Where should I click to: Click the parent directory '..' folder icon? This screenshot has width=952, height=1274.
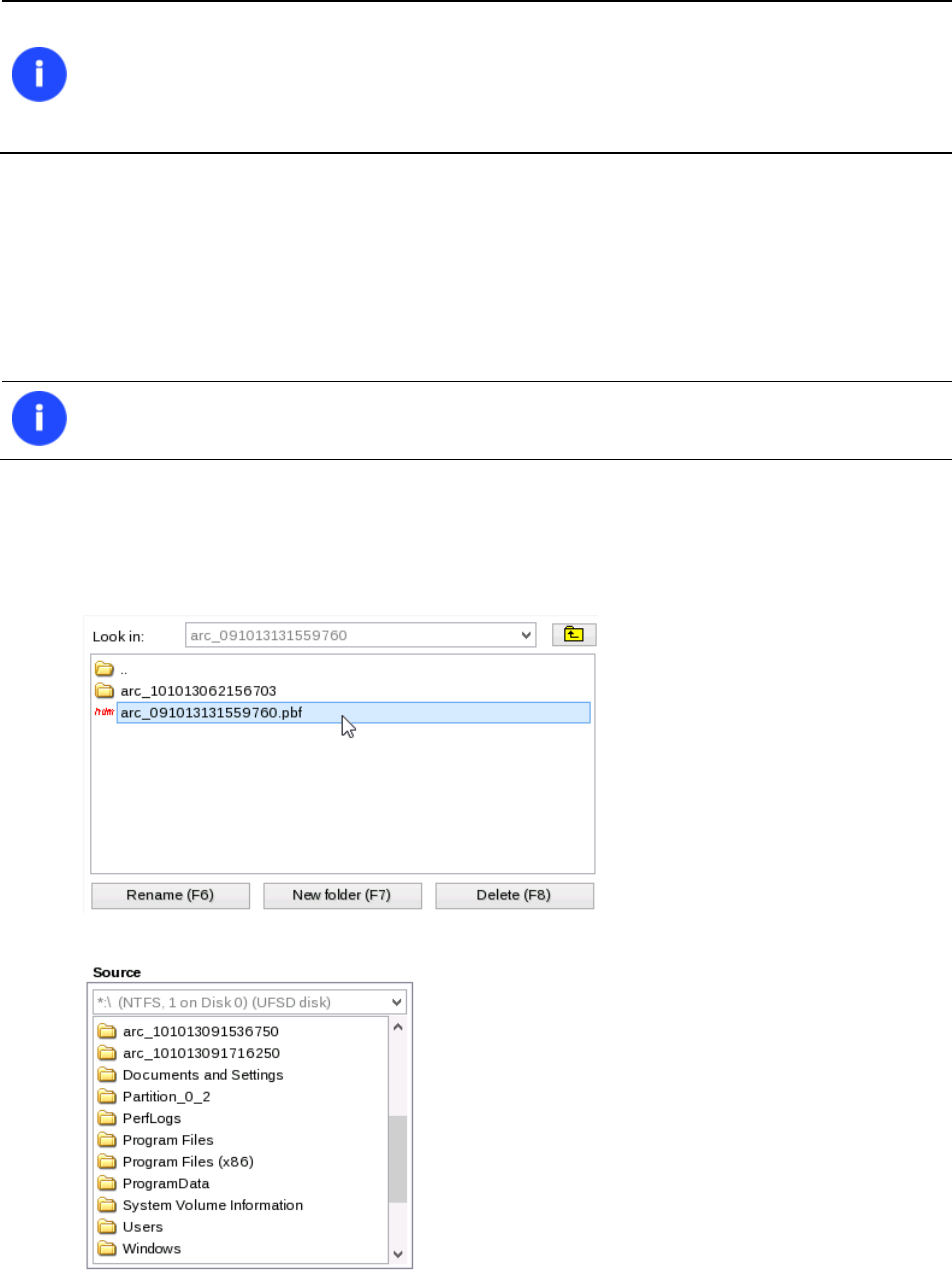click(x=104, y=669)
